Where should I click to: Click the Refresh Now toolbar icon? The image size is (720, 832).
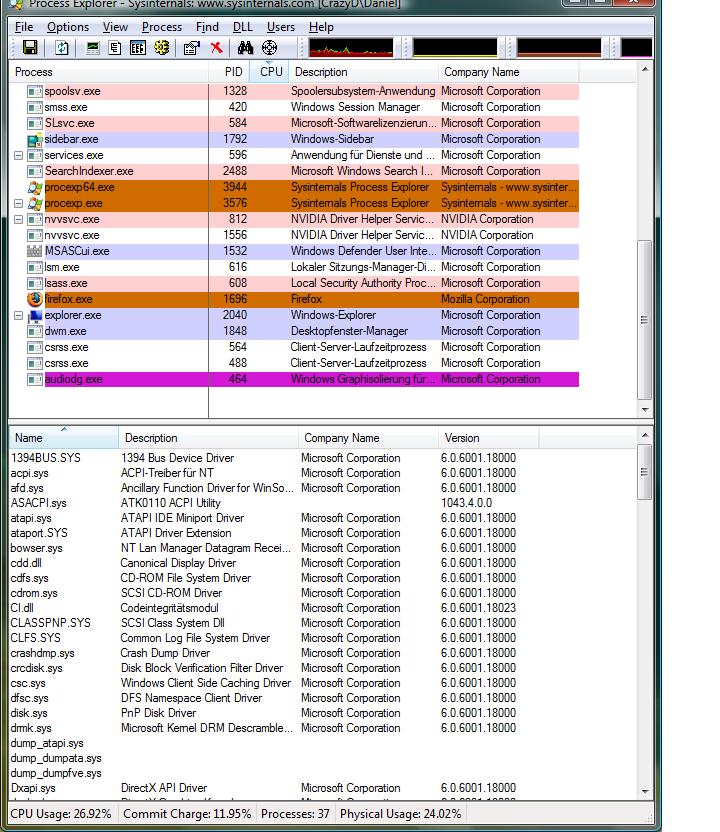pos(62,48)
